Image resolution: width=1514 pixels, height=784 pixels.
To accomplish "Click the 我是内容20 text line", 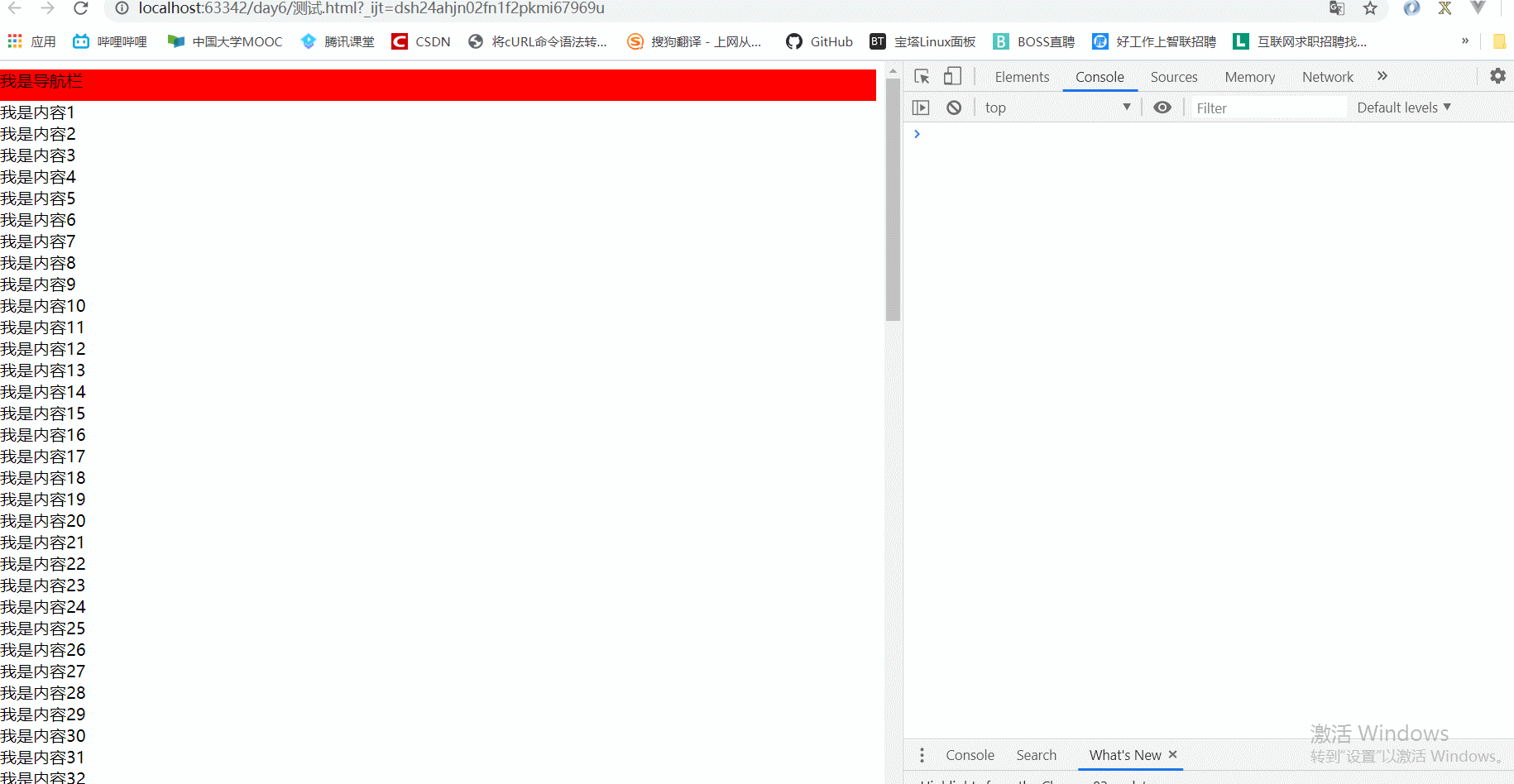I will pyautogui.click(x=43, y=521).
